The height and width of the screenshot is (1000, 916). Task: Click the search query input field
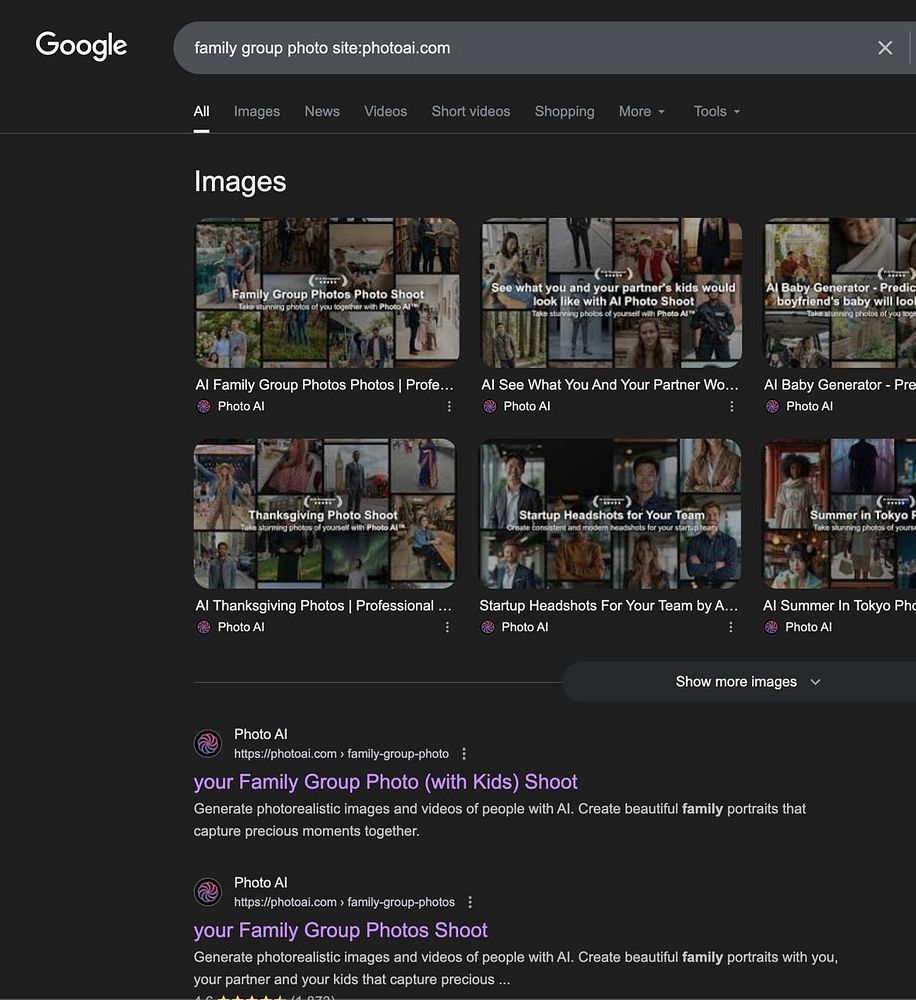[x=520, y=48]
